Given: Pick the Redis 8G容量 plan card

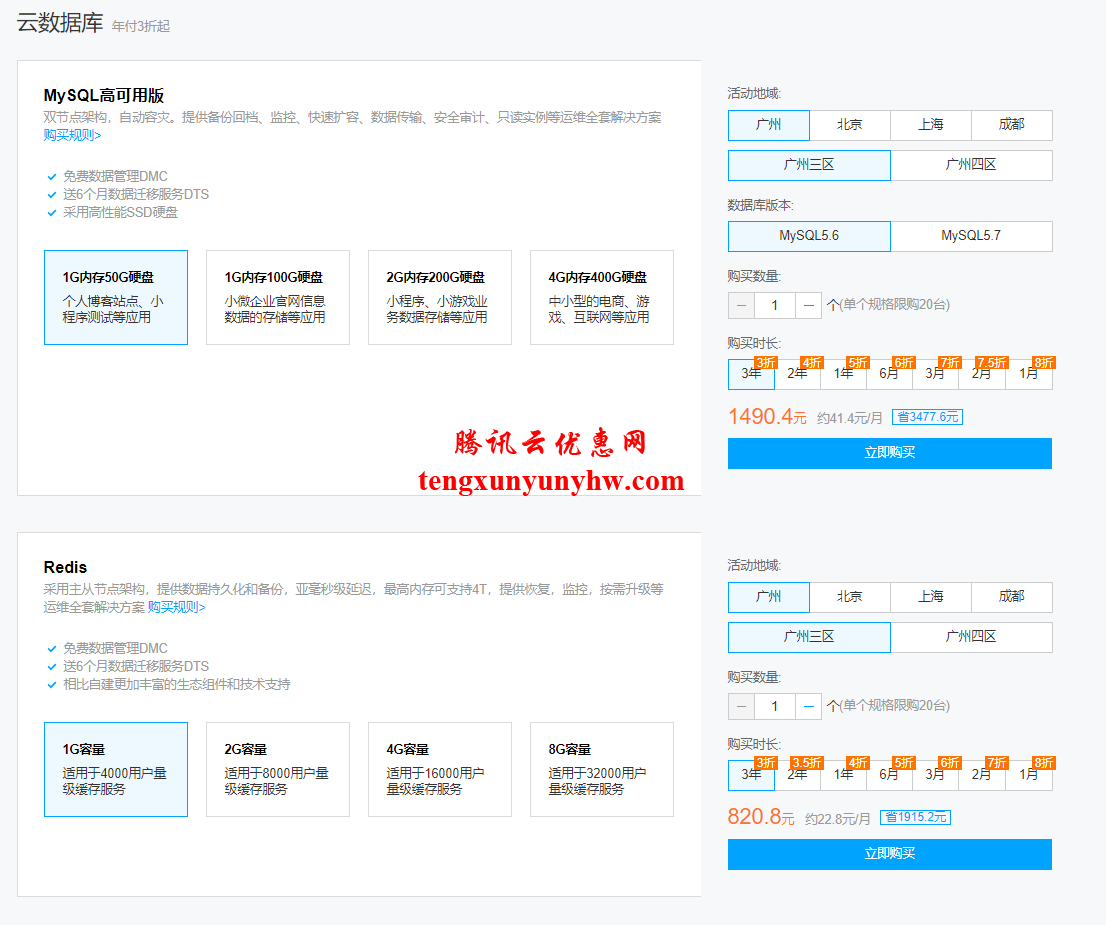Looking at the screenshot, I should [602, 769].
